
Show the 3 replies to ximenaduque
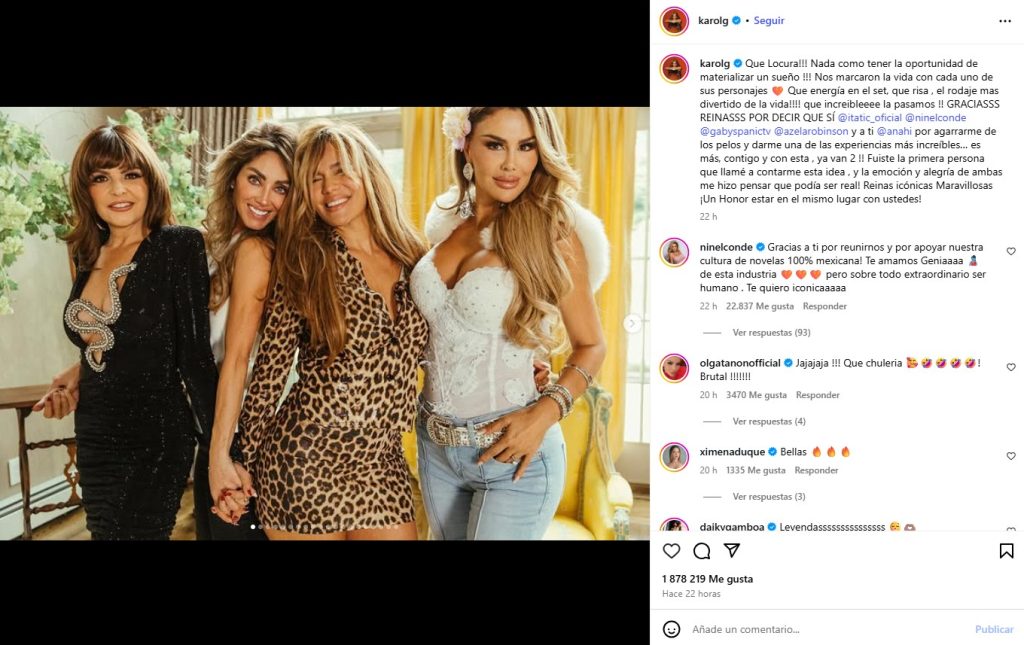pos(768,497)
